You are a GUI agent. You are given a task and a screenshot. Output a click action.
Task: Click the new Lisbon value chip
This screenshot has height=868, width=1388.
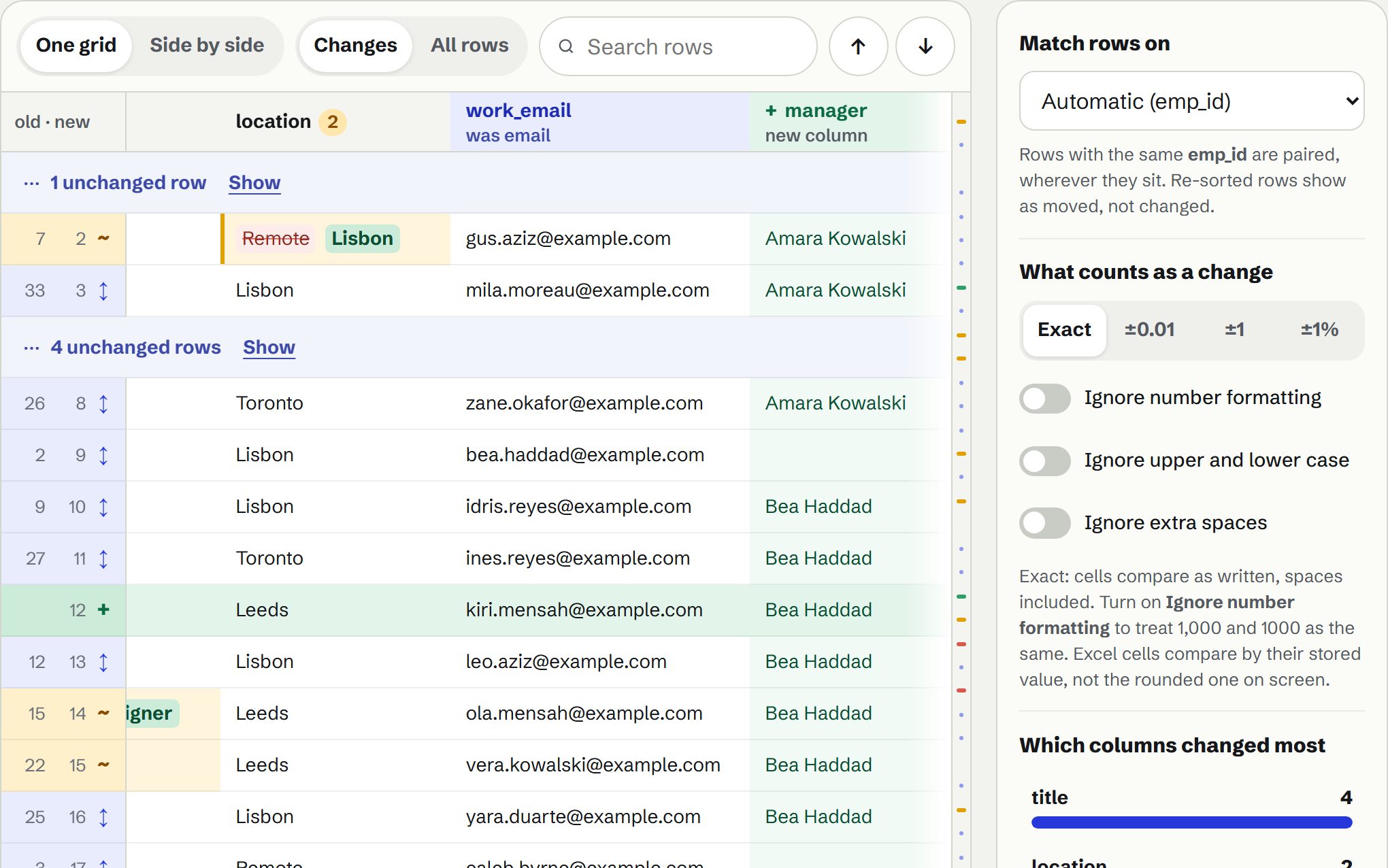point(362,239)
